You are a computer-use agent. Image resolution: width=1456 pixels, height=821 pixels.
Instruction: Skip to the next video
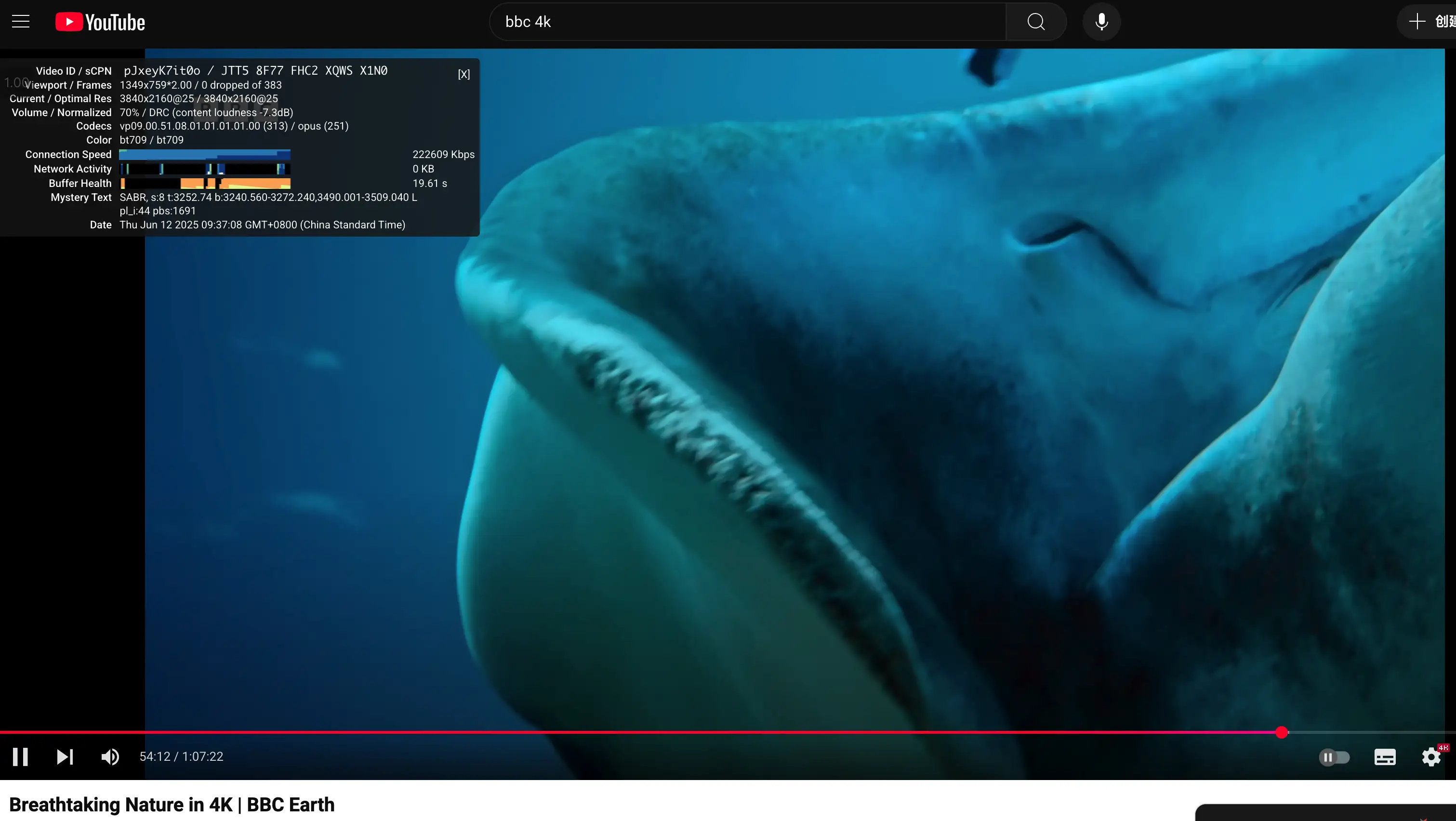click(65, 756)
